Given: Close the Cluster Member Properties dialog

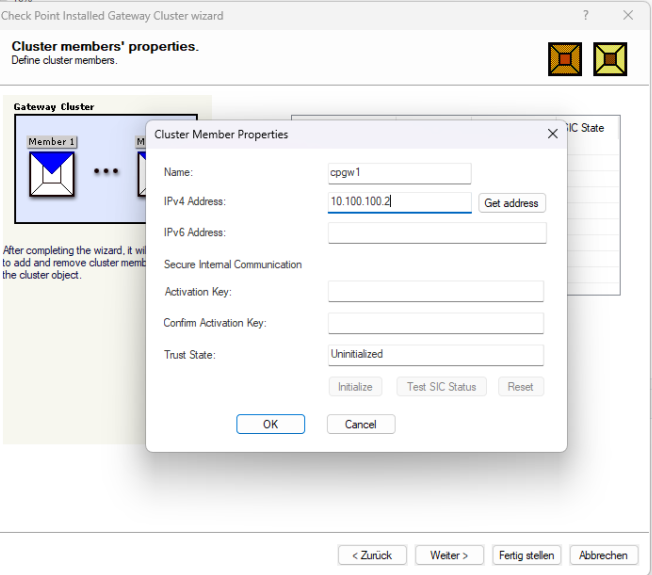Looking at the screenshot, I should point(553,134).
